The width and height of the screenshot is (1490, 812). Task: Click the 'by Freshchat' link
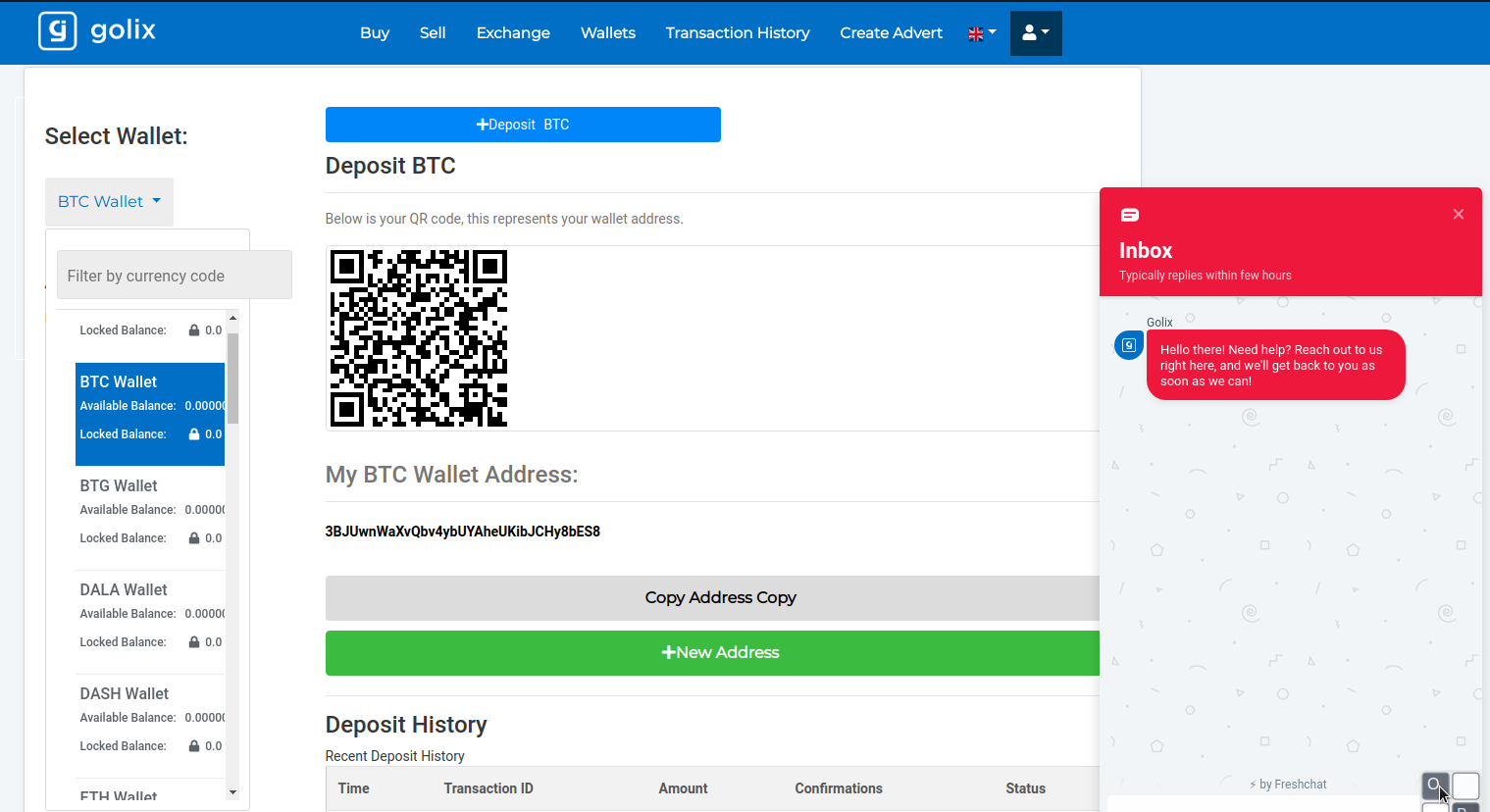coord(1288,785)
